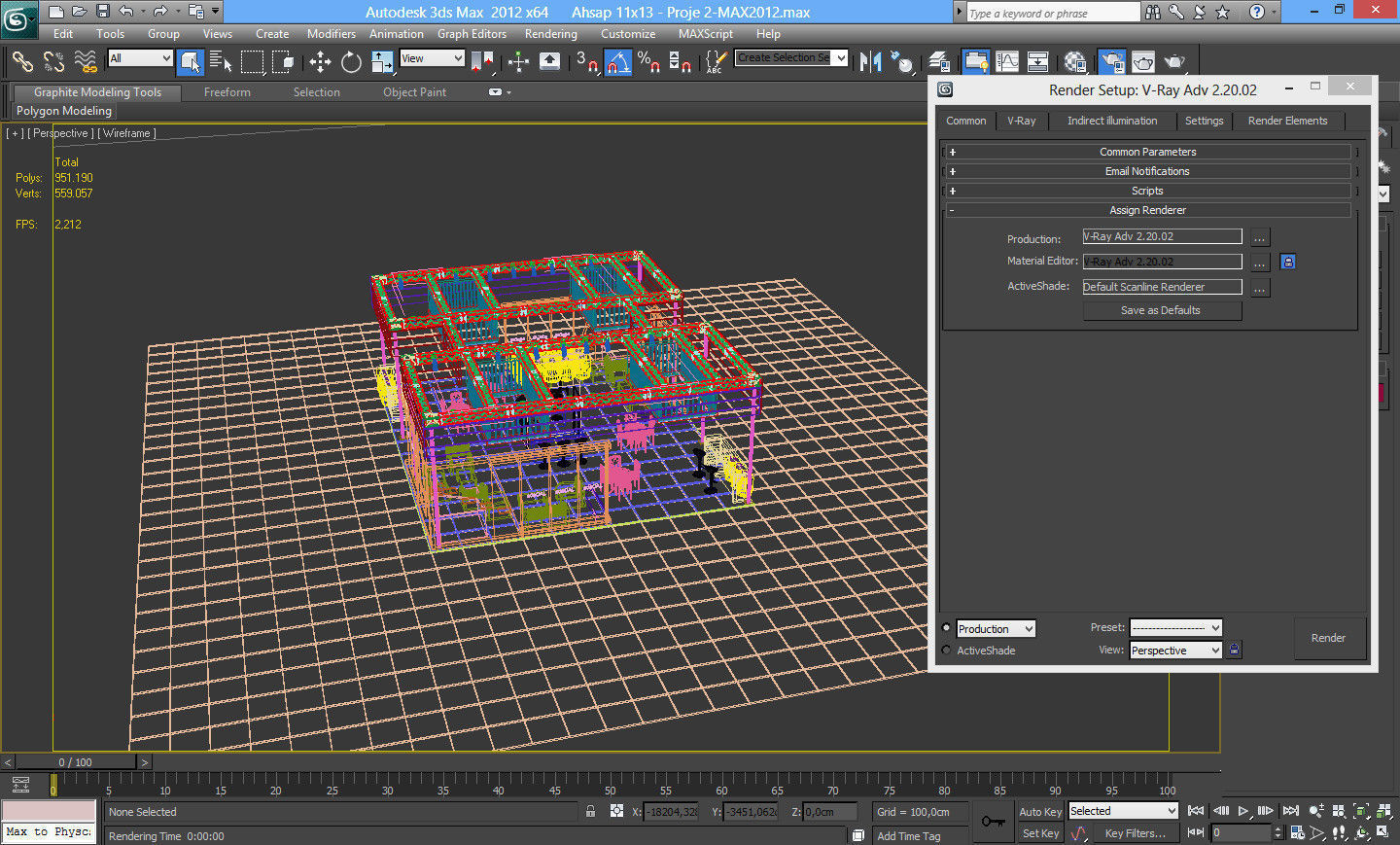1400x845 pixels.
Task: Toggle Auto Key mode
Action: coord(1040,812)
